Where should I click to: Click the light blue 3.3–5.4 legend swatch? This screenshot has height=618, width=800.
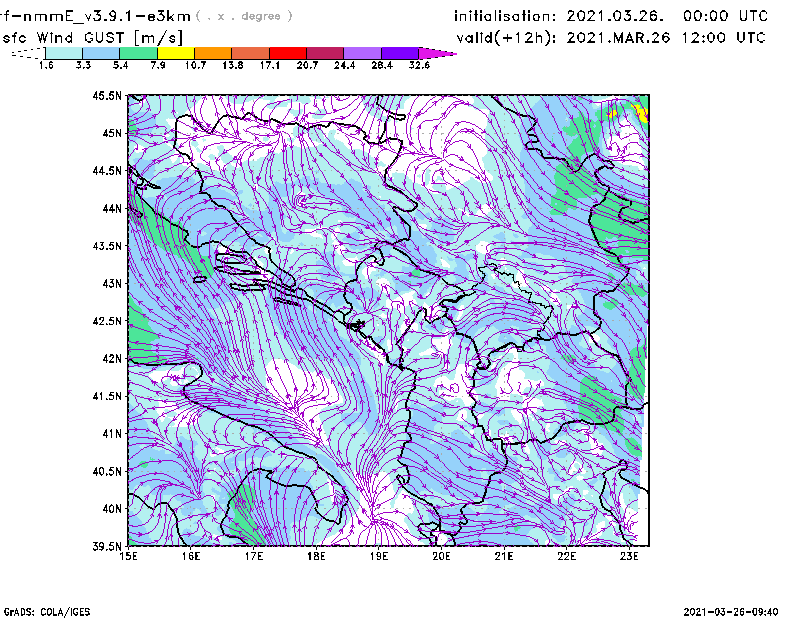pos(100,53)
